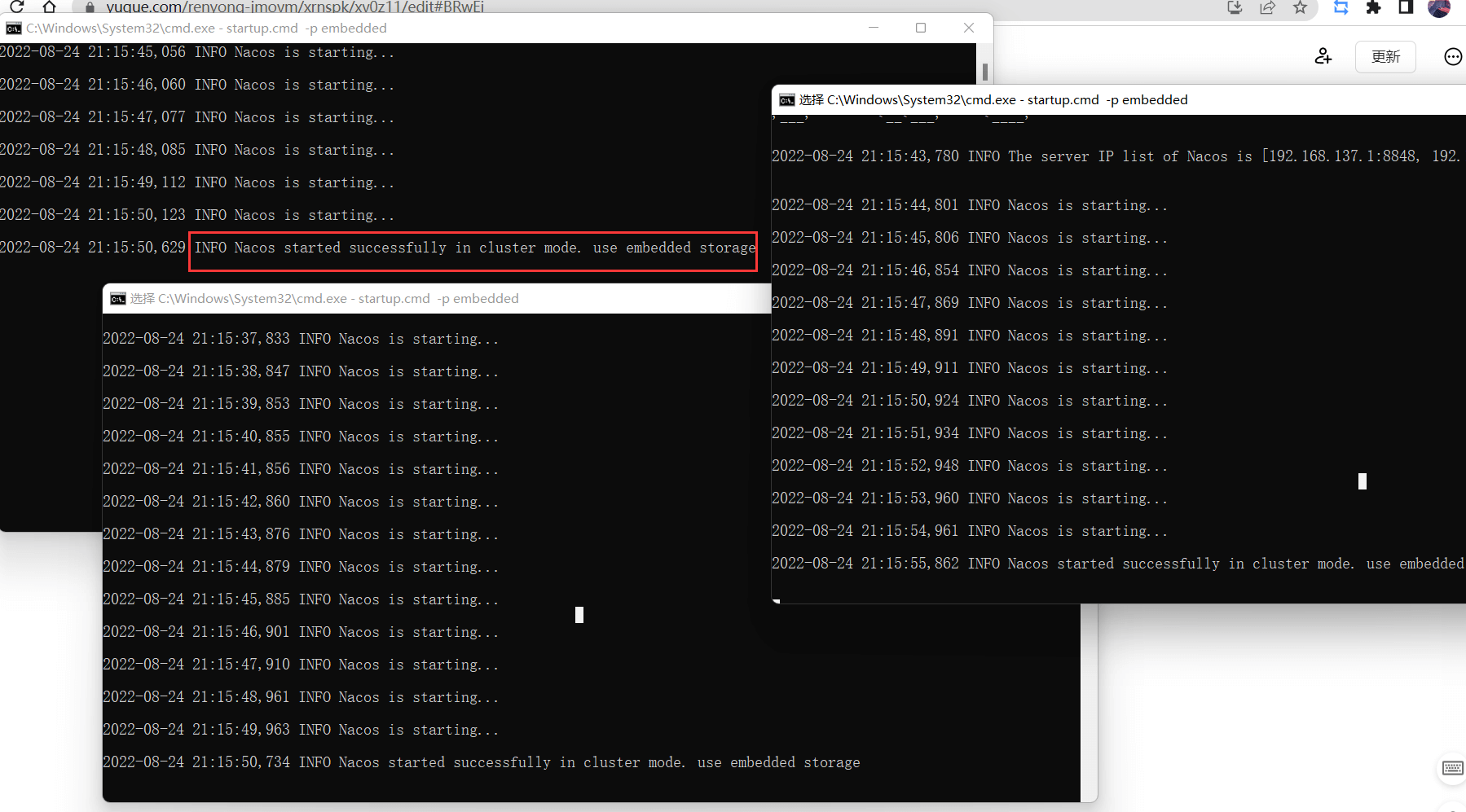Open Yuque more options menu
The width and height of the screenshot is (1466, 812).
[1453, 56]
